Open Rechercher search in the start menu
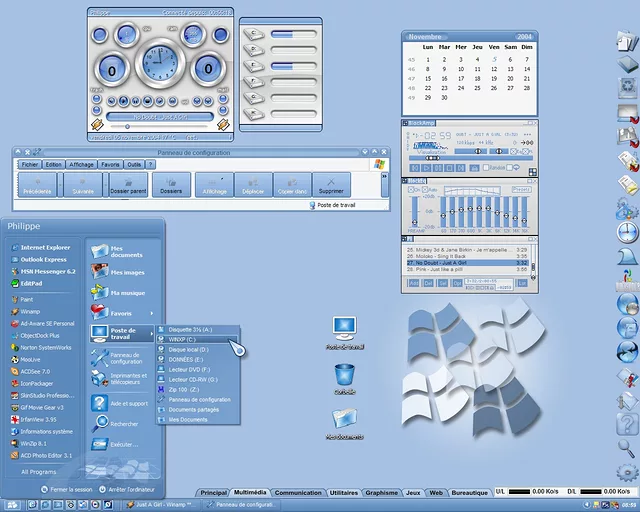Viewport: 640px width, 512px height. click(x=125, y=423)
